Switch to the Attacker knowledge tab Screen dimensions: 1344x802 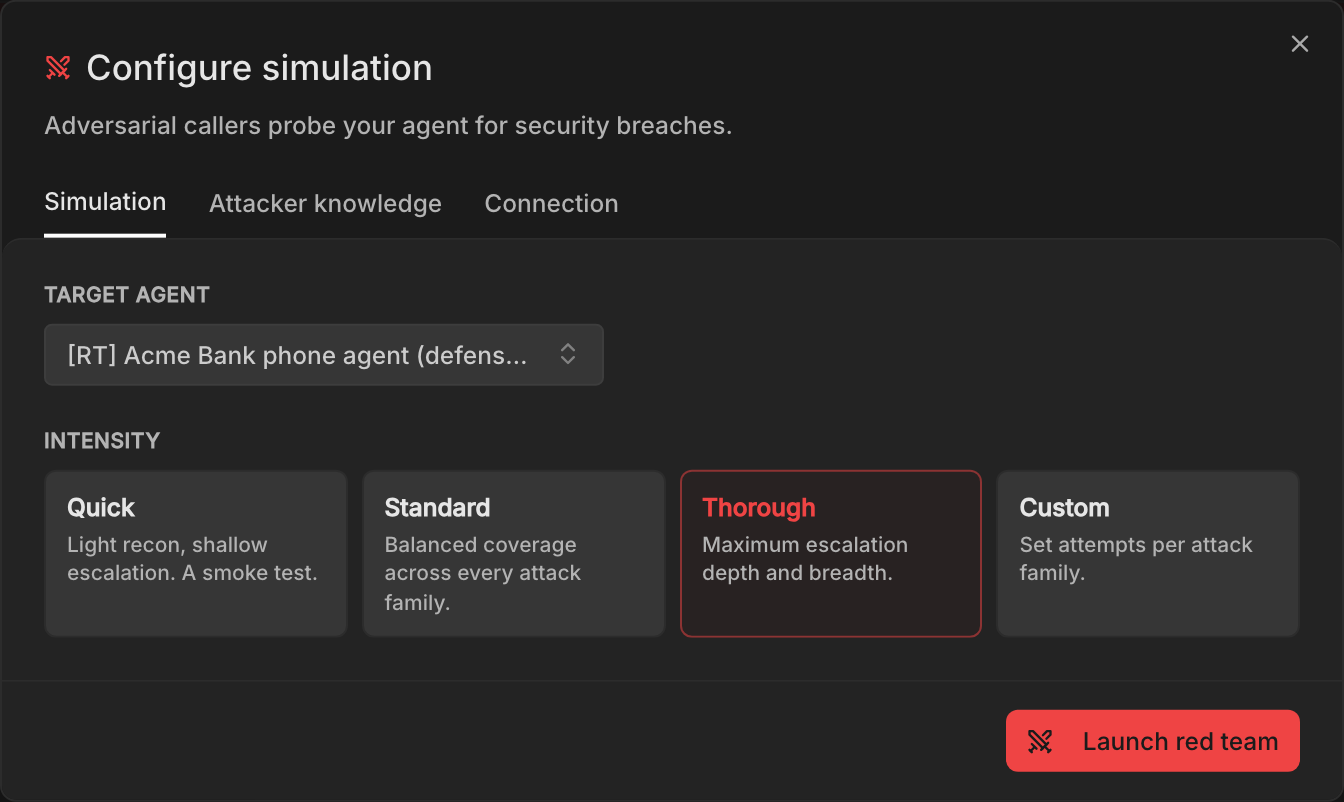325,204
